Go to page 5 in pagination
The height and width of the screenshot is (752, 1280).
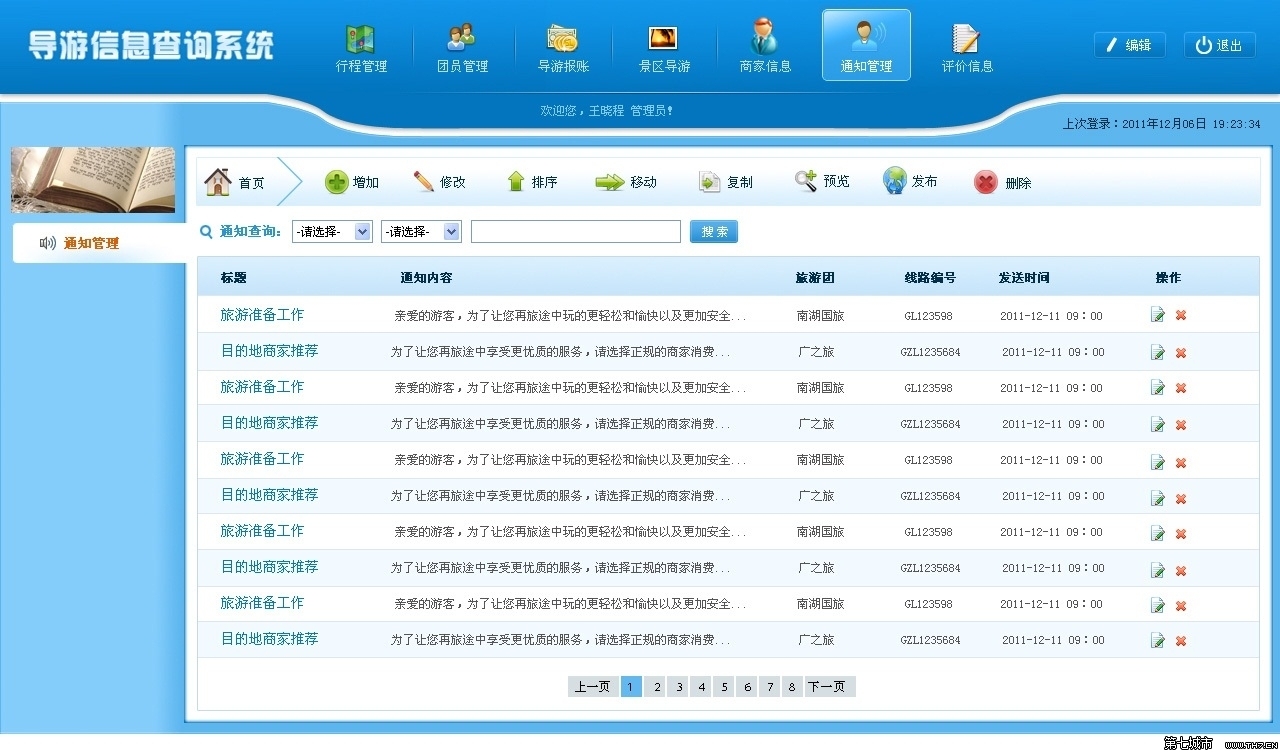724,686
